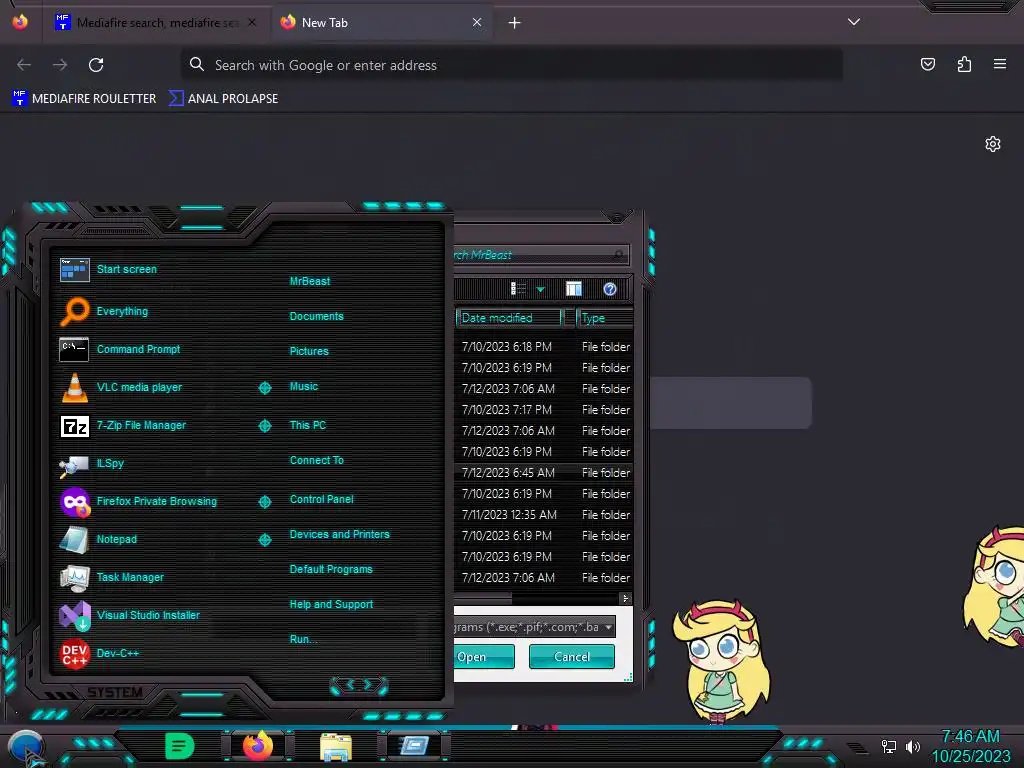This screenshot has height=768, width=1024.
Task: Open This PC
Action: click(x=308, y=425)
